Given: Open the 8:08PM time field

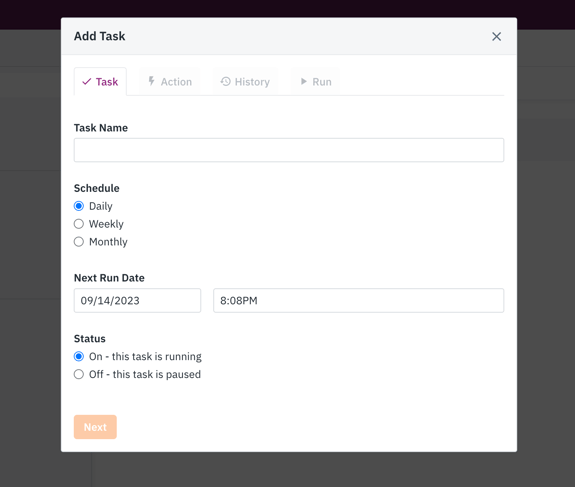Looking at the screenshot, I should [359, 300].
